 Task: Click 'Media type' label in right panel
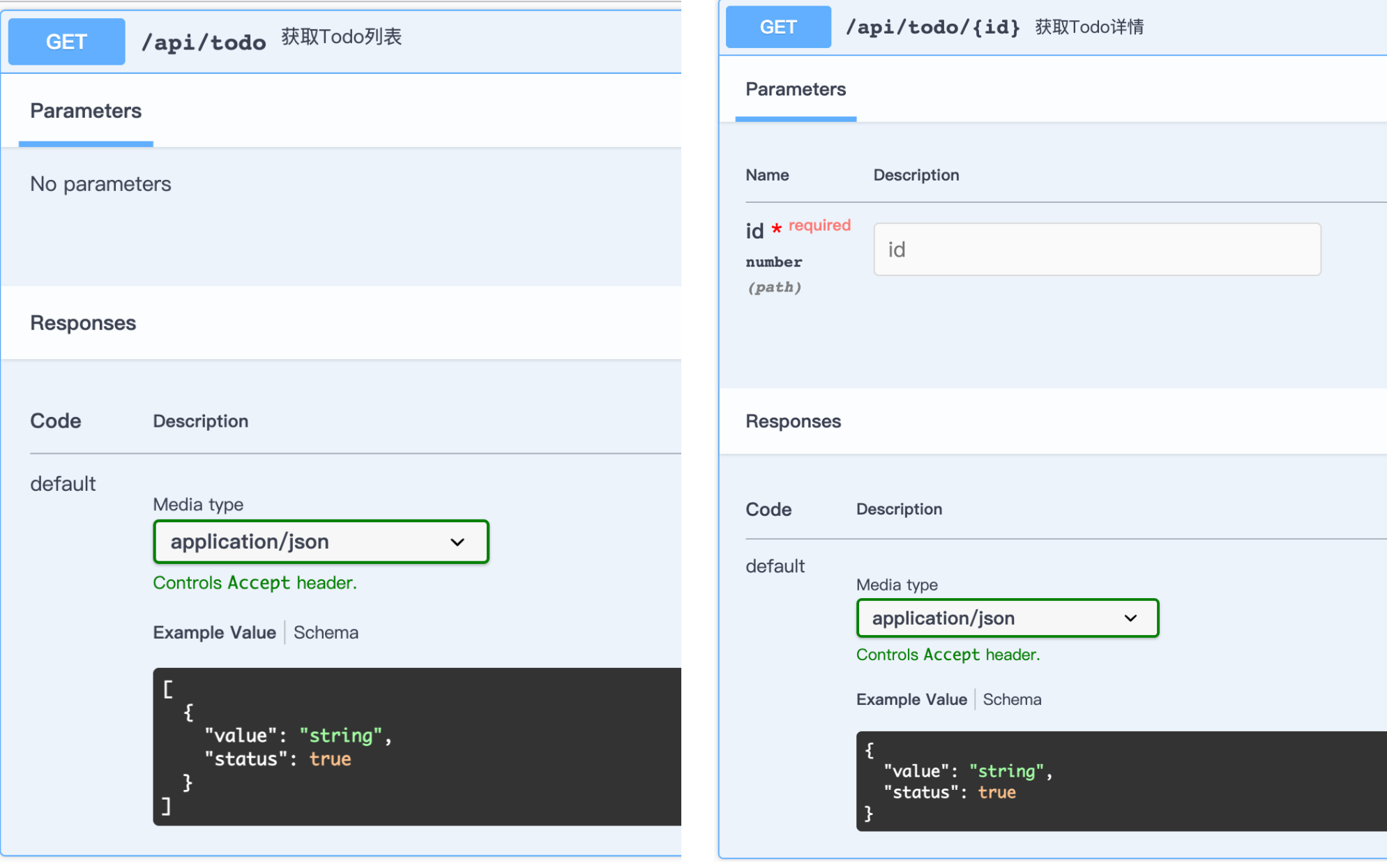tap(897, 585)
